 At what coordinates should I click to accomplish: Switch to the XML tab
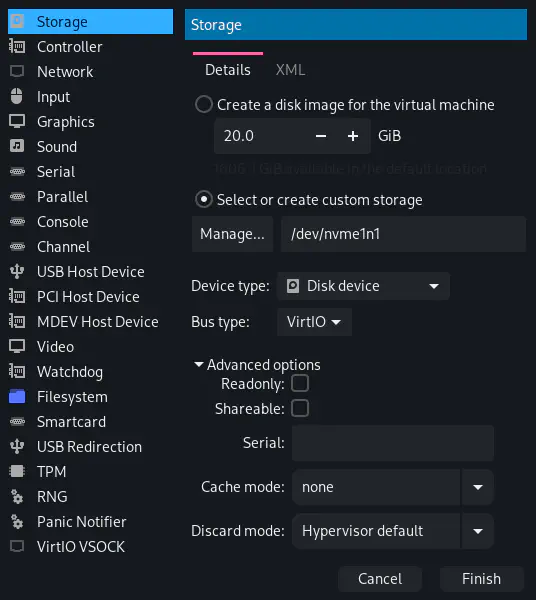coord(290,70)
